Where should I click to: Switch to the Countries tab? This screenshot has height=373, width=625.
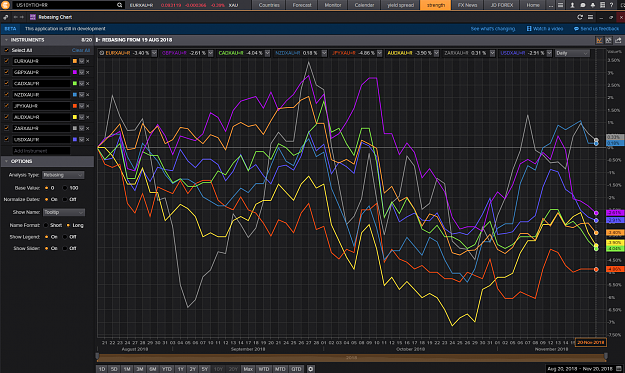pyautogui.click(x=269, y=5)
